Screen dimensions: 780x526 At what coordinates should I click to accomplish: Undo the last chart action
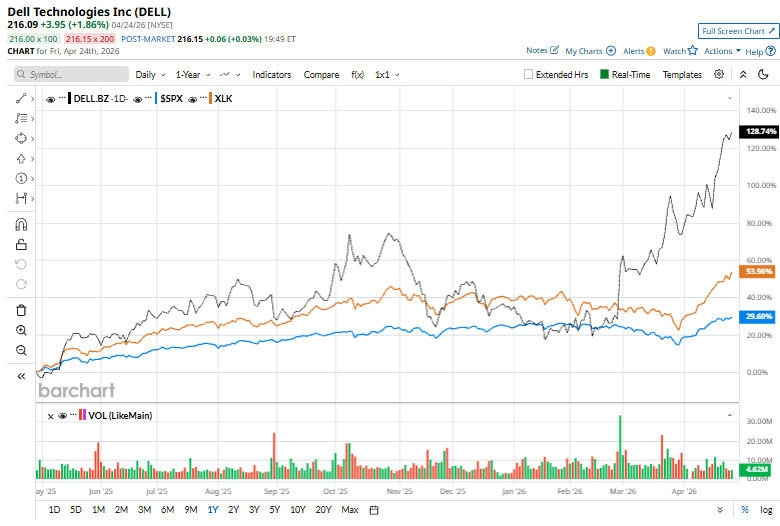21,264
